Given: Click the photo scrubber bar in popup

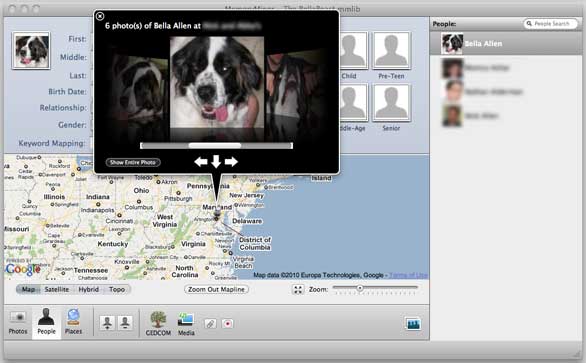Looking at the screenshot, I should [216, 145].
